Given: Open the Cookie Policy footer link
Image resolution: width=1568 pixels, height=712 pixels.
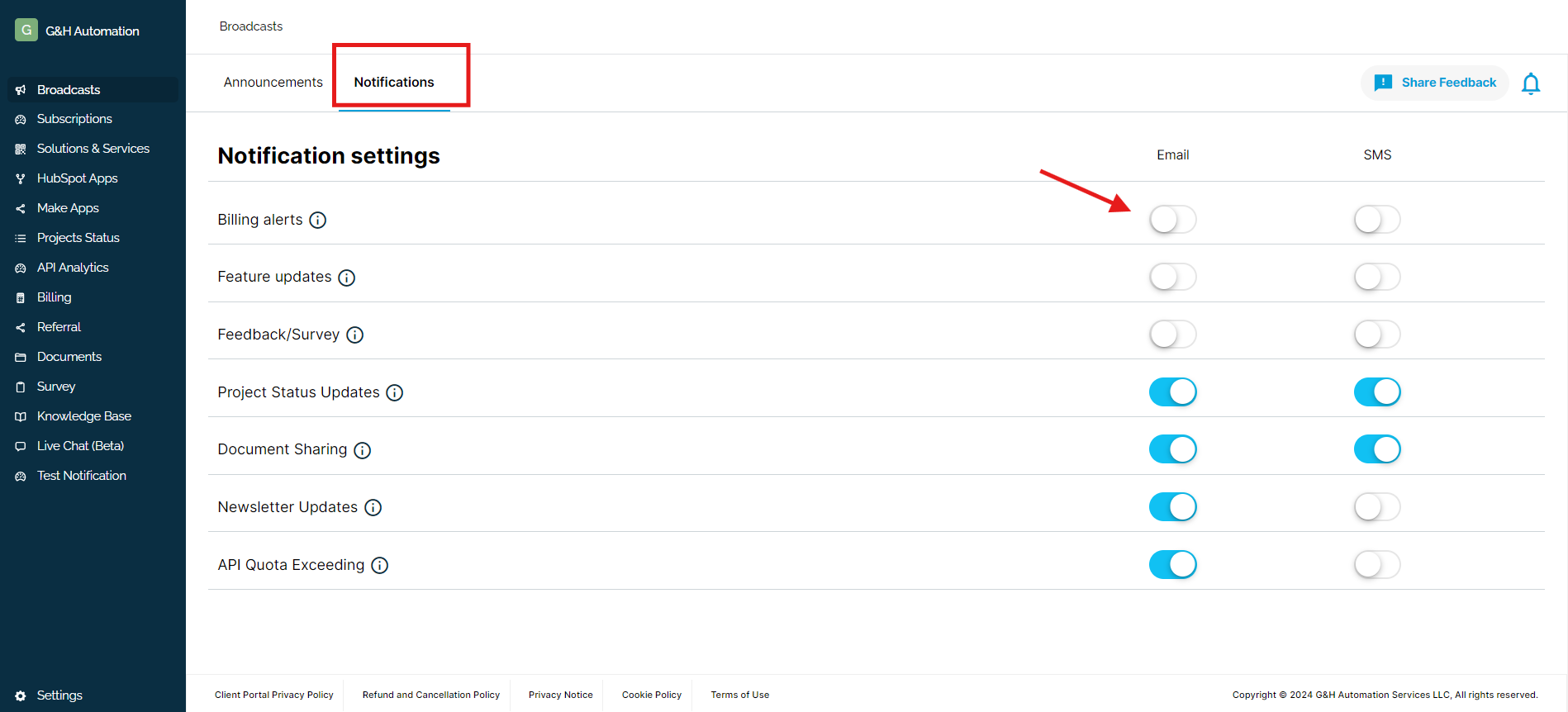Looking at the screenshot, I should [651, 695].
